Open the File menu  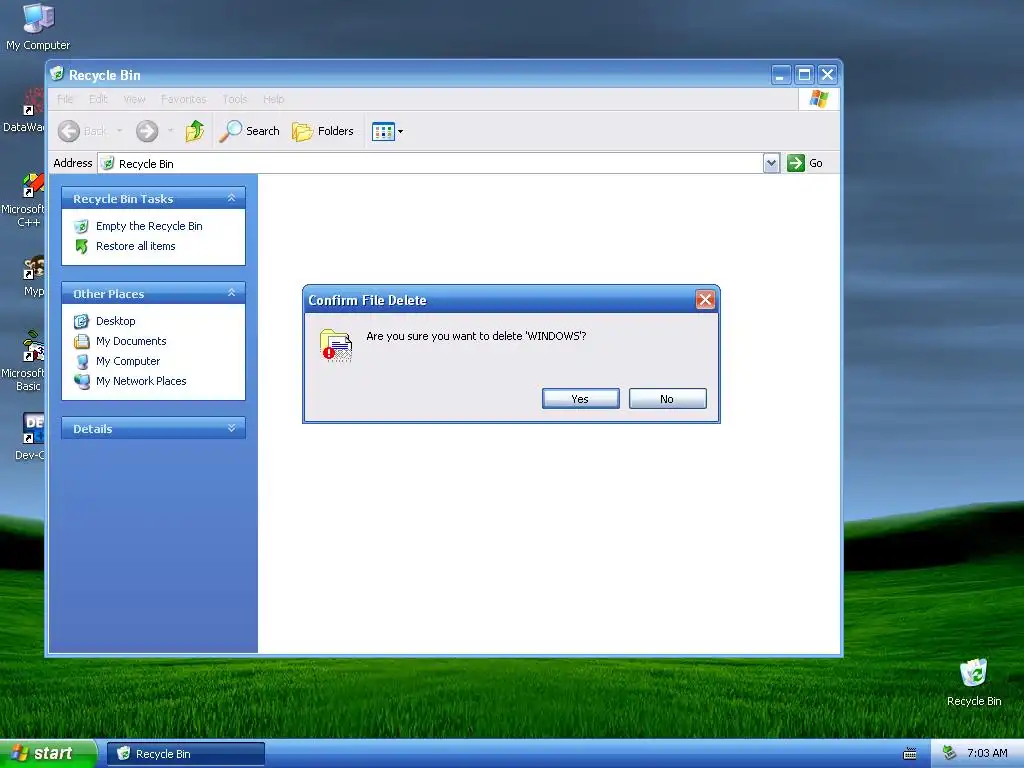click(65, 99)
